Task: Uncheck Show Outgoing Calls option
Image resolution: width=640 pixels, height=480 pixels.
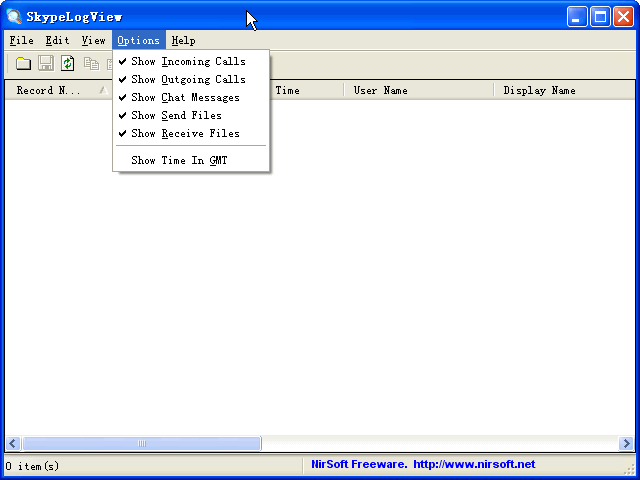Action: click(191, 80)
